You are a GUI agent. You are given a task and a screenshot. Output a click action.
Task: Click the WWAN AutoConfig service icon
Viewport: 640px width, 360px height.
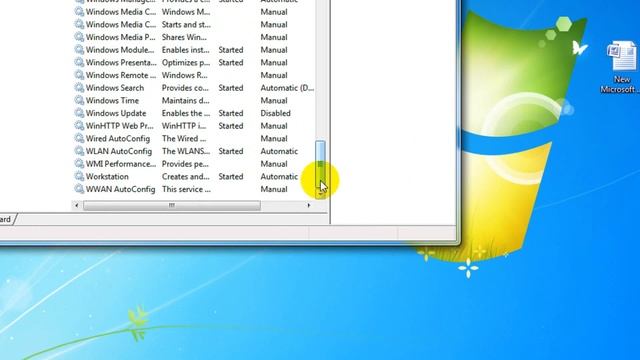79,189
